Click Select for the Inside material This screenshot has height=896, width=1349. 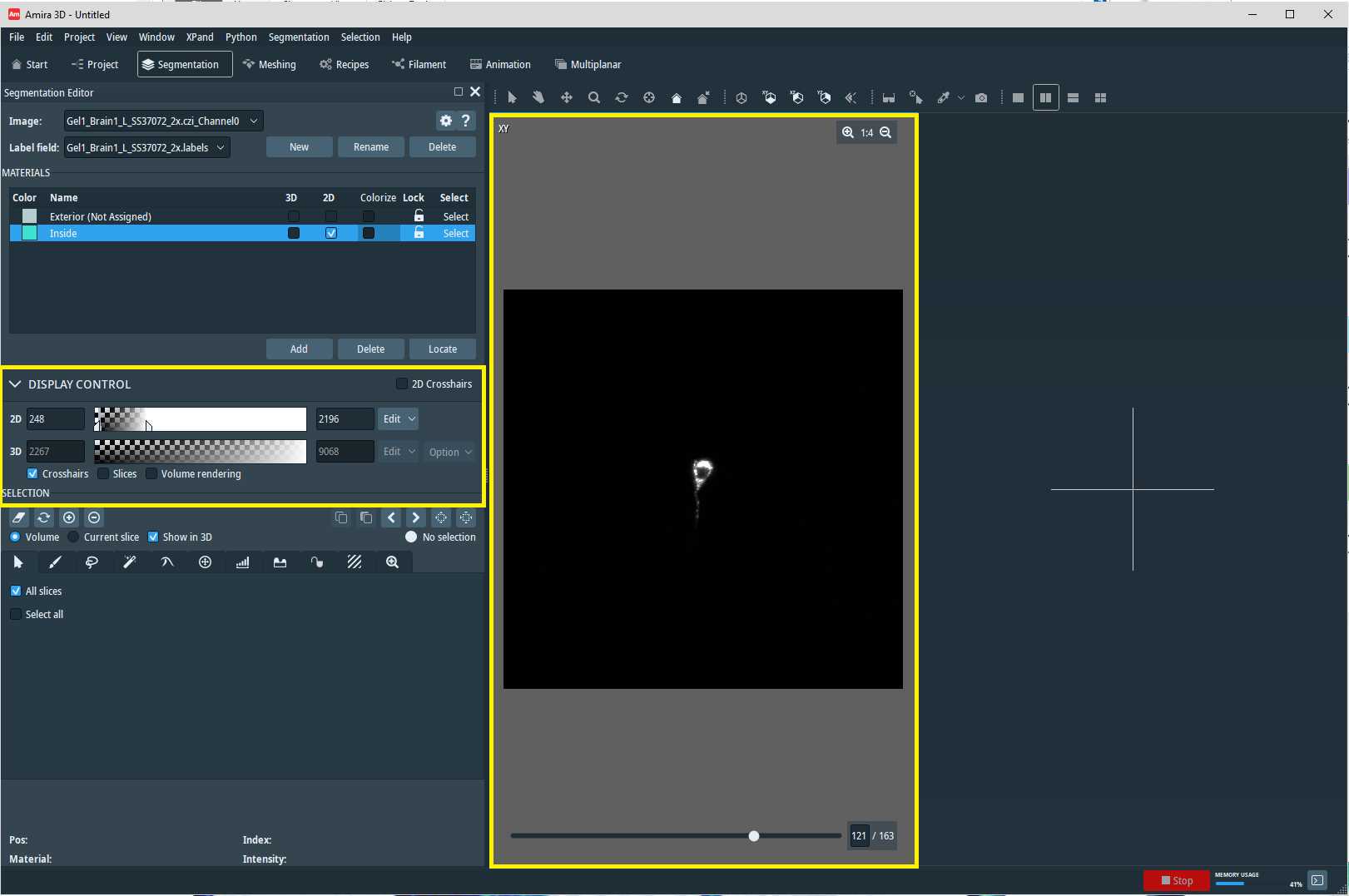(455, 233)
